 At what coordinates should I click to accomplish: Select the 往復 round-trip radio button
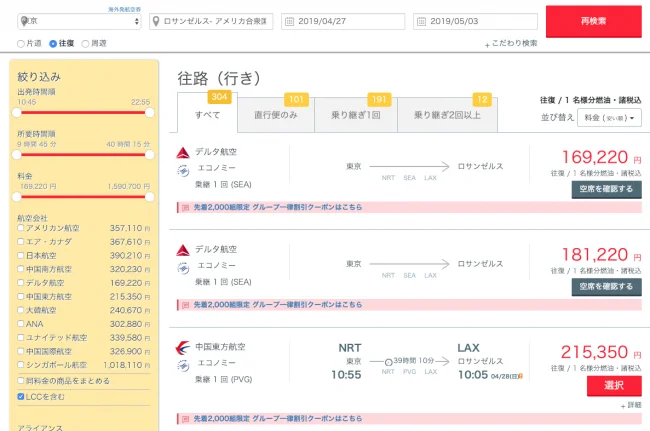click(x=53, y=44)
